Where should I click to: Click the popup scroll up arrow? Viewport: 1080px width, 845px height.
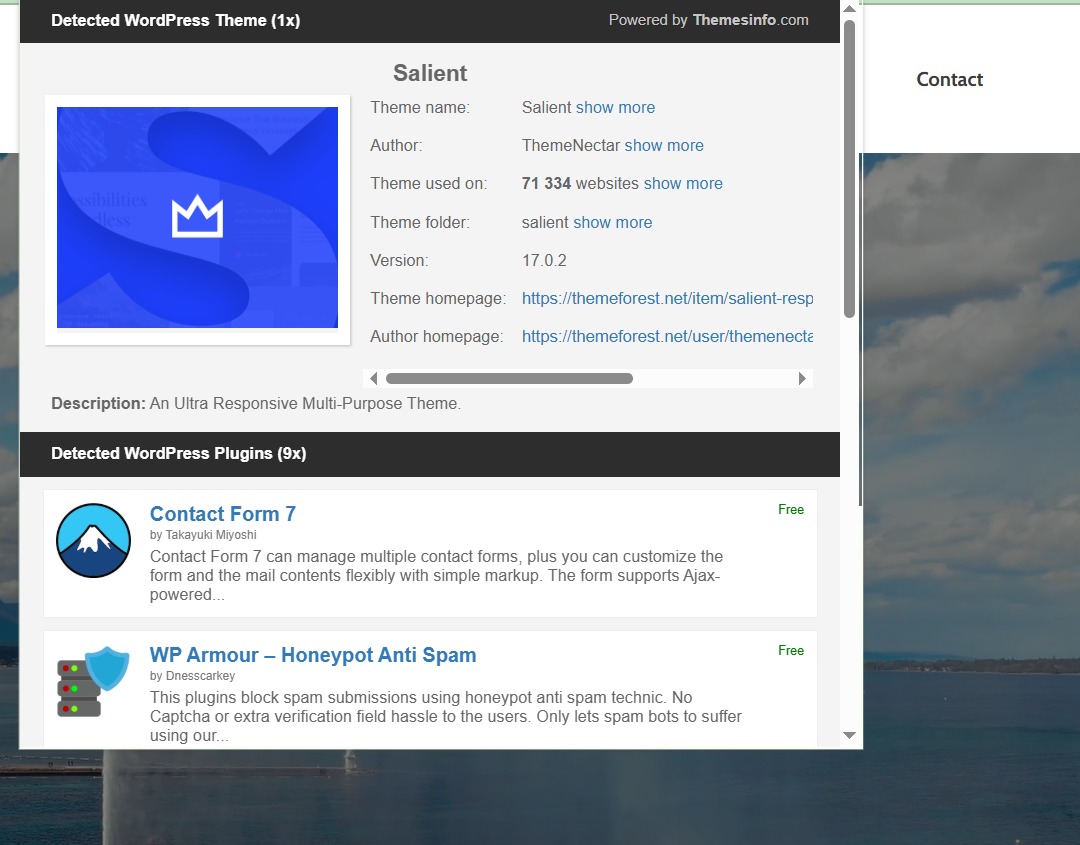pyautogui.click(x=849, y=9)
